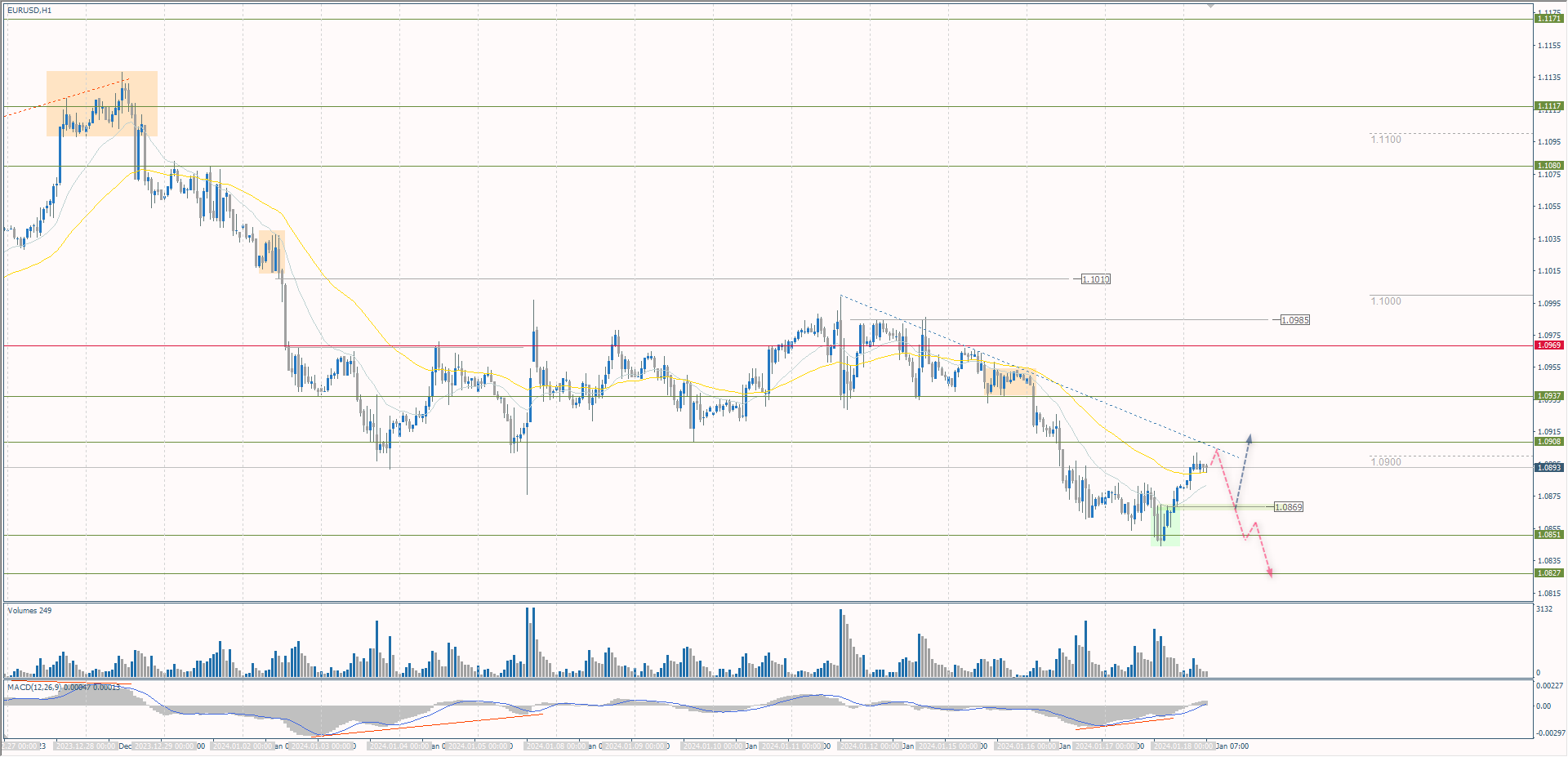Image resolution: width=1568 pixels, height=757 pixels.
Task: Click the 0.00227 MACD scale value
Action: pos(1549,686)
